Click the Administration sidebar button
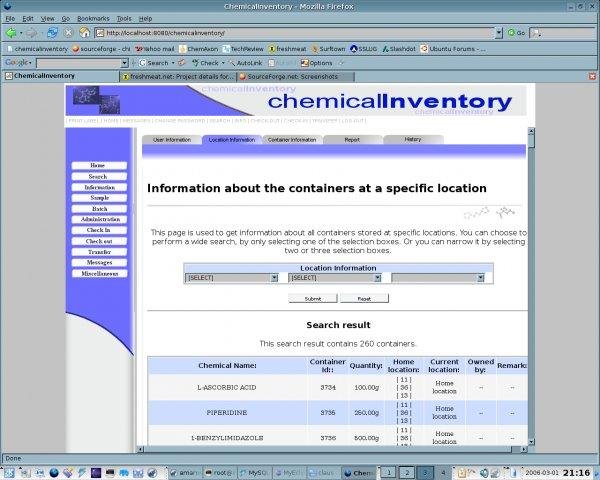This screenshot has width=600, height=480. (99, 219)
